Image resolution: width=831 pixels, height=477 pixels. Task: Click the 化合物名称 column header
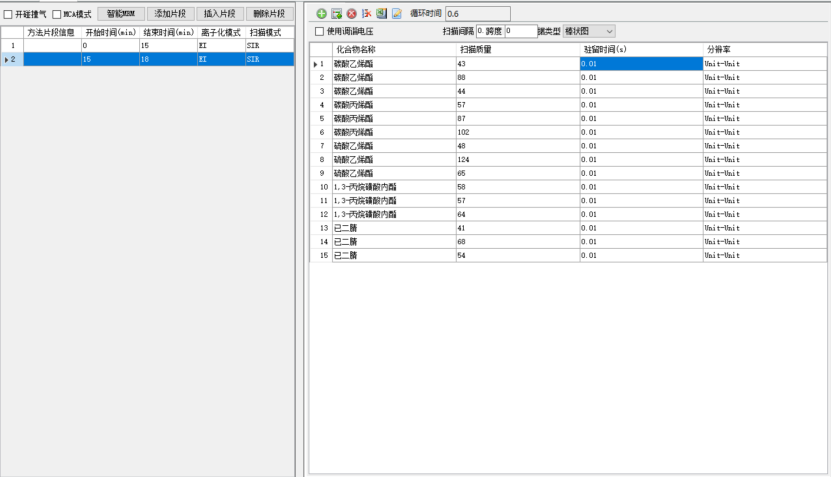coord(394,49)
